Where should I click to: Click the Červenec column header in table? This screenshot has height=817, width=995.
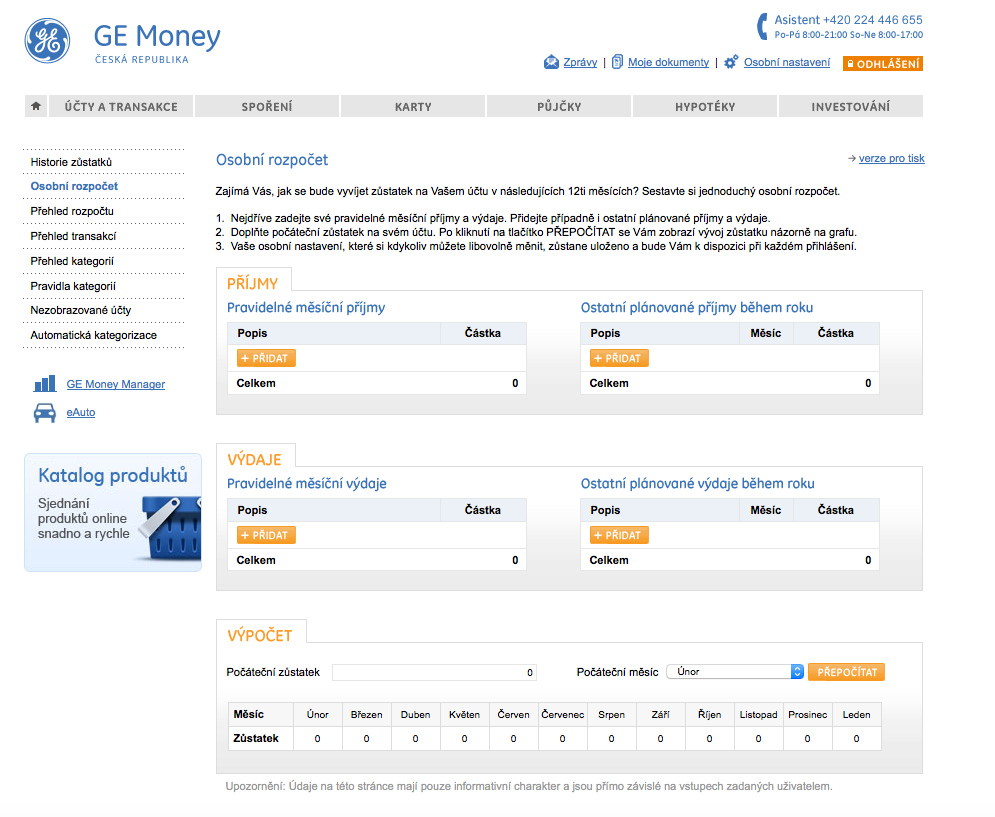point(562,714)
